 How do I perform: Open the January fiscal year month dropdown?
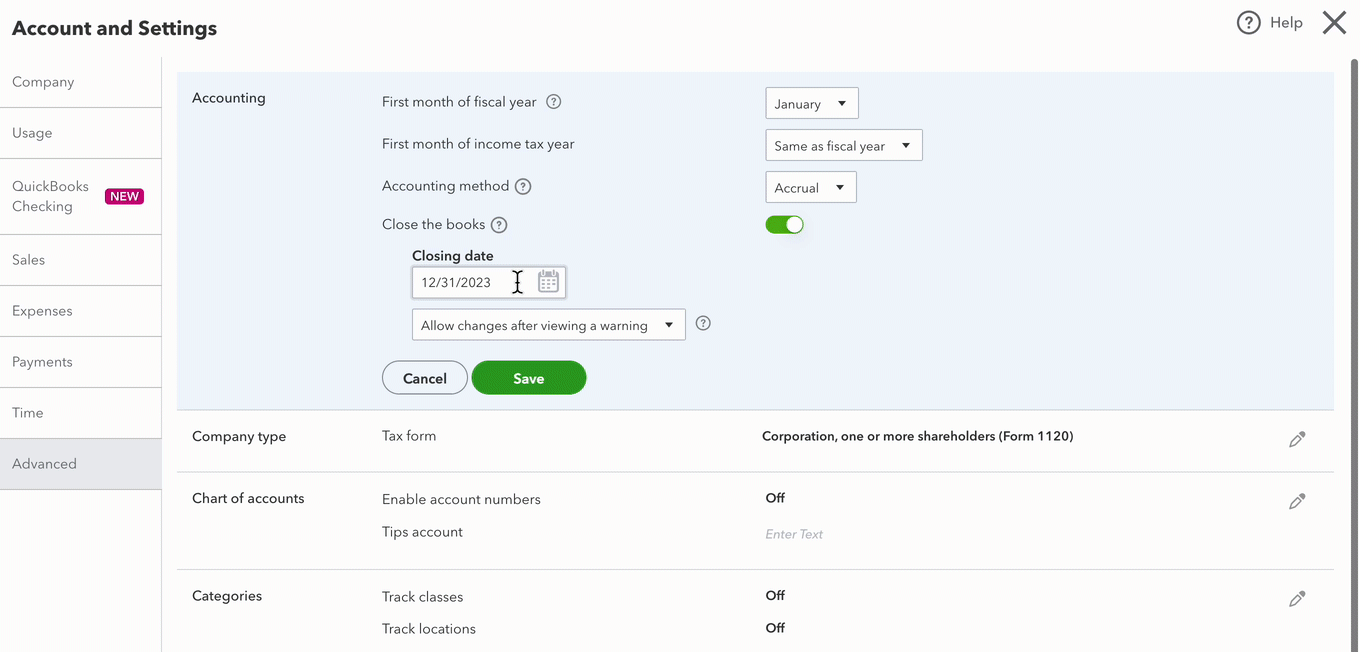811,104
